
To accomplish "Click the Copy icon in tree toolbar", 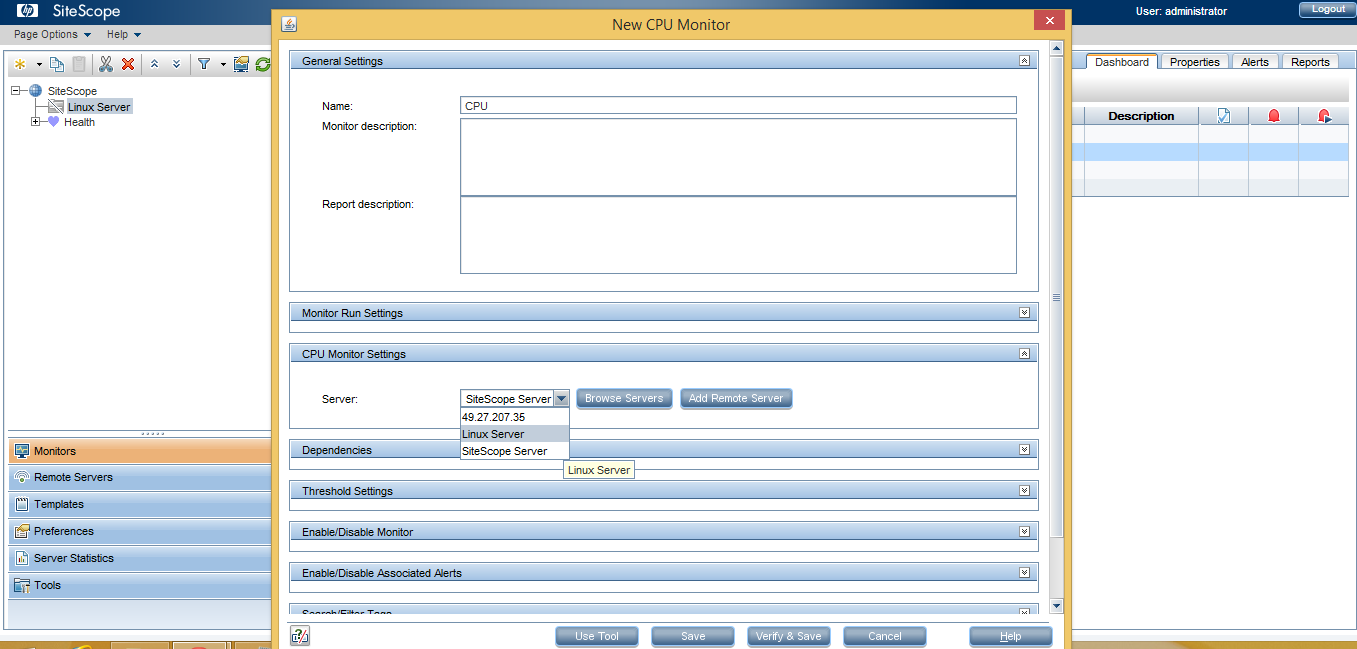I will [x=57, y=64].
